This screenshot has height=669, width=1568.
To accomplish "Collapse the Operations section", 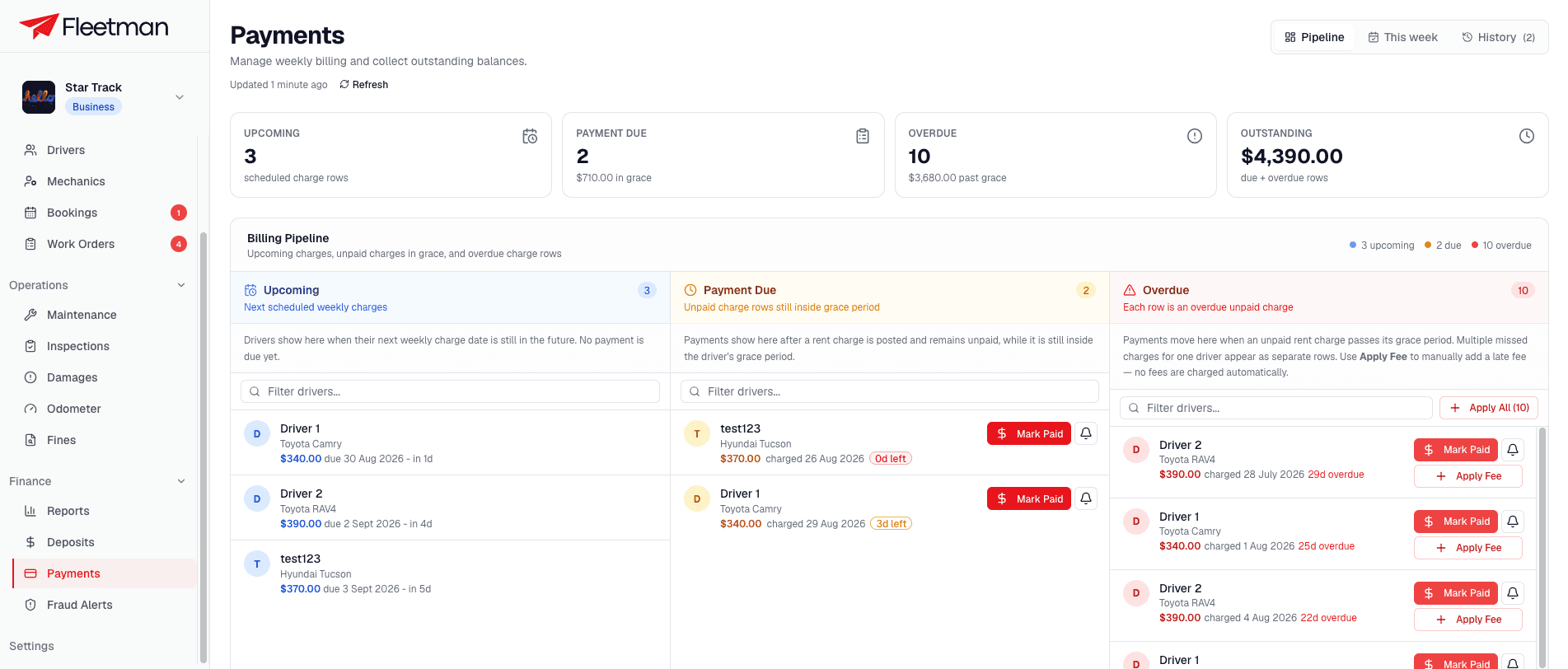I will pyautogui.click(x=181, y=285).
